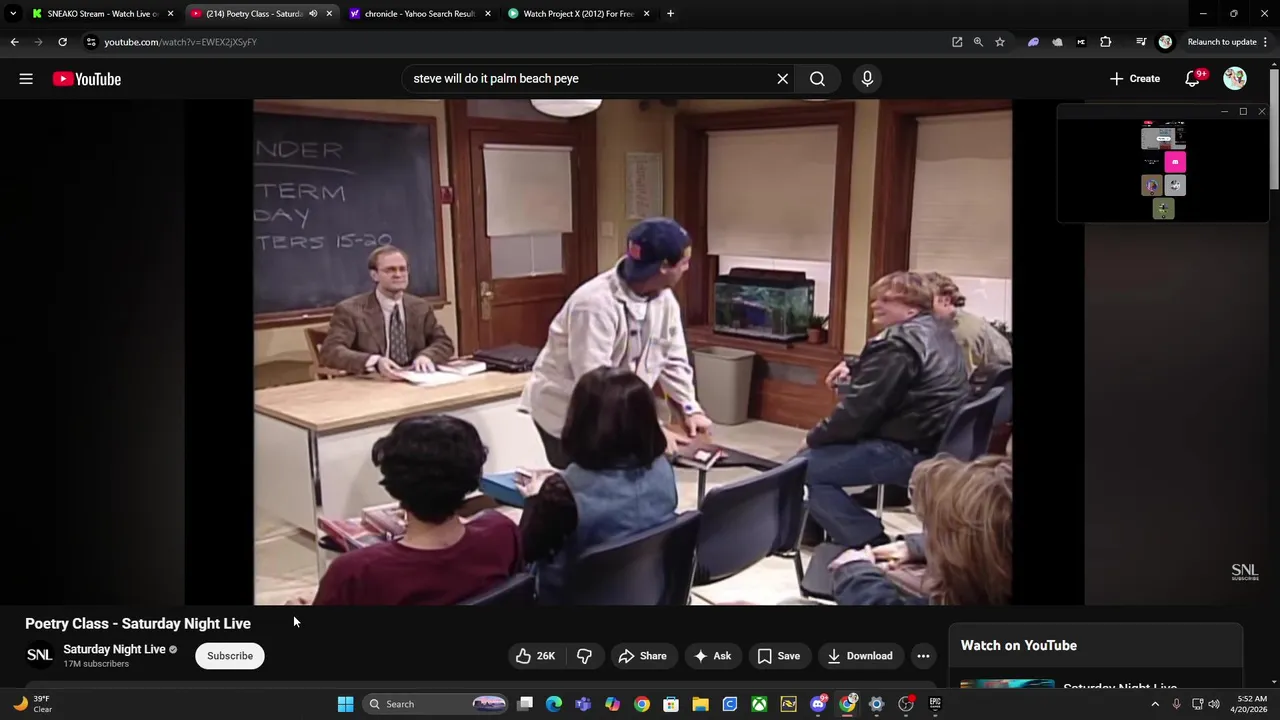
Task: Open Microsoft Edge from the taskbar
Action: (554, 704)
